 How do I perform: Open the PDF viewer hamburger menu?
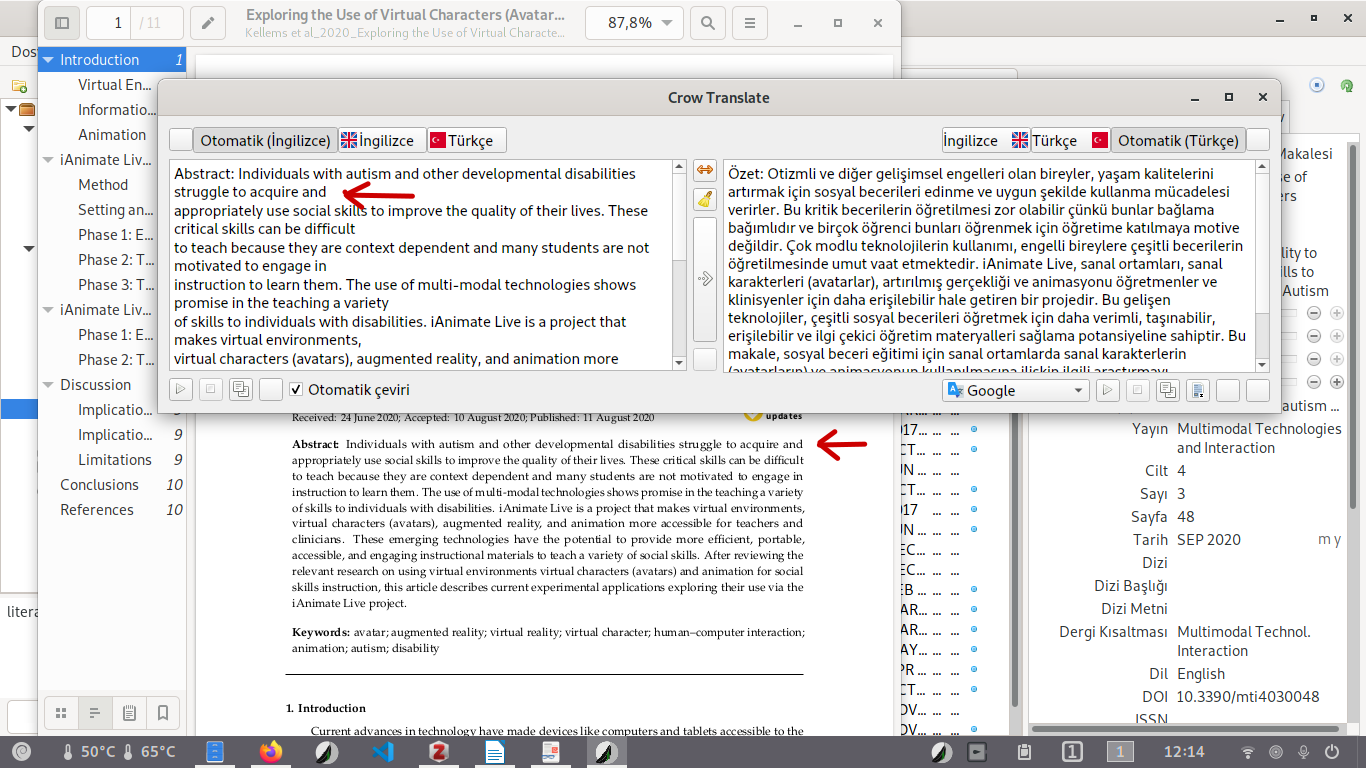pyautogui.click(x=750, y=23)
